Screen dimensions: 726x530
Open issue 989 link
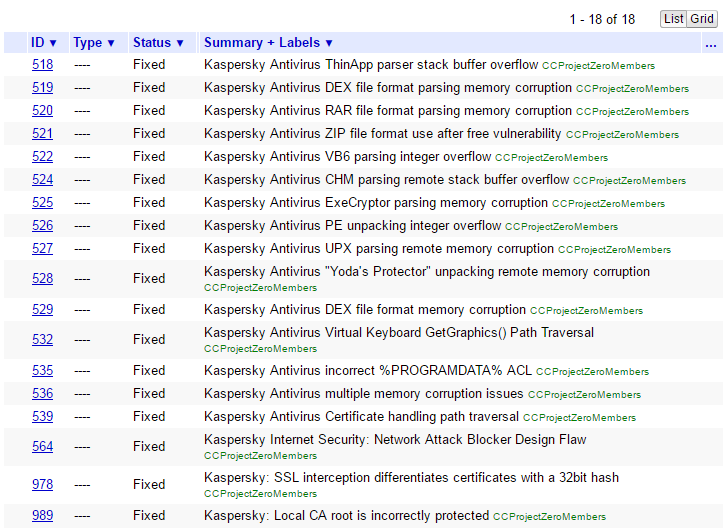click(x=43, y=515)
